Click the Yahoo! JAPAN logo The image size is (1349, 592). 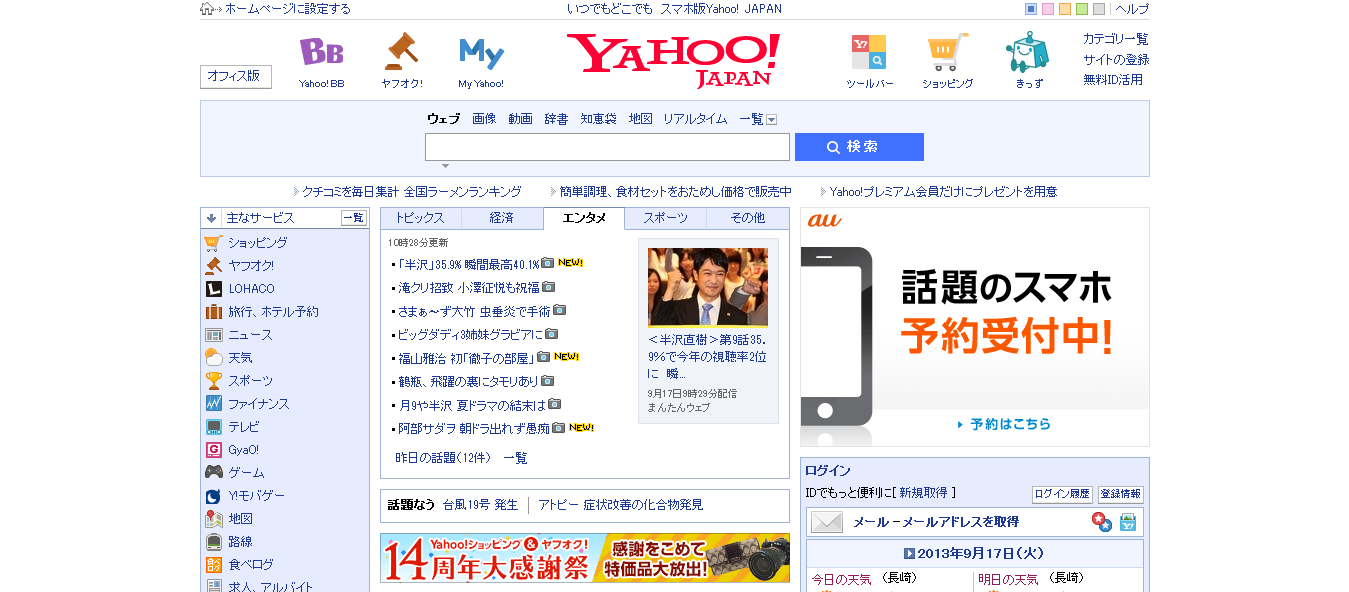pyautogui.click(x=673, y=60)
